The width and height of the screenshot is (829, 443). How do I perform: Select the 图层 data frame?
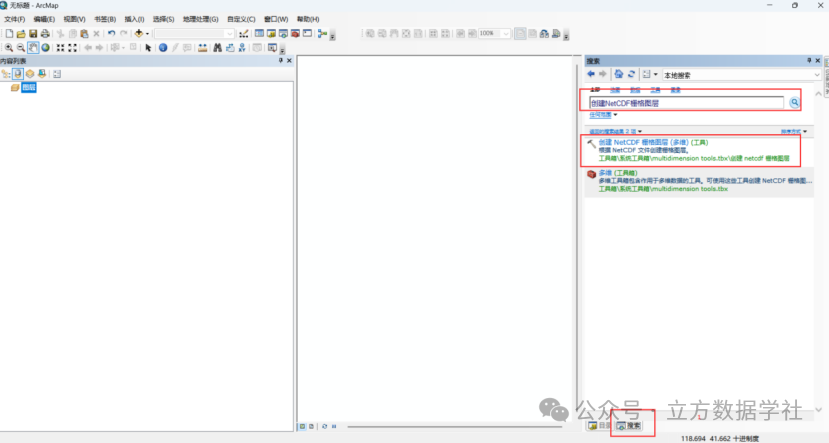[29, 87]
